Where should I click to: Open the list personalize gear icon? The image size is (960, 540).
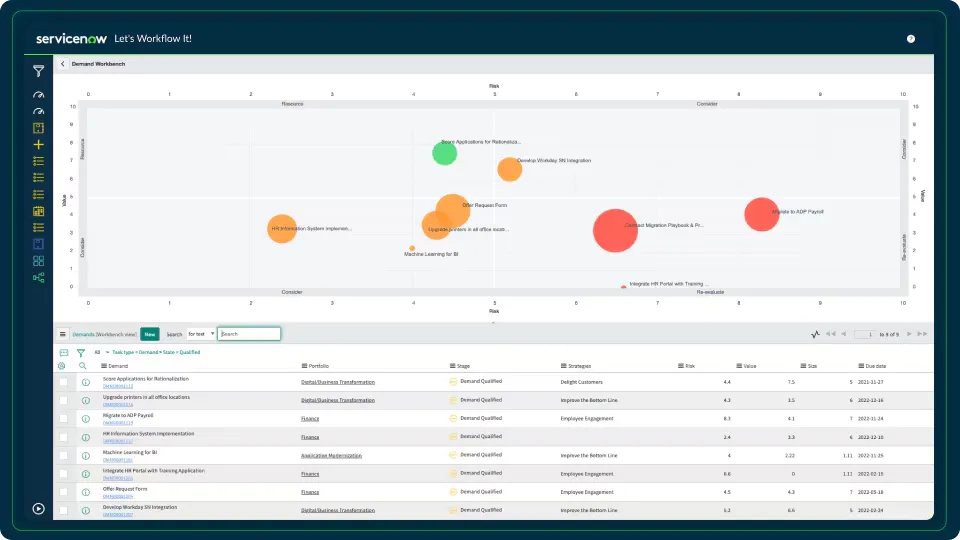(x=62, y=366)
